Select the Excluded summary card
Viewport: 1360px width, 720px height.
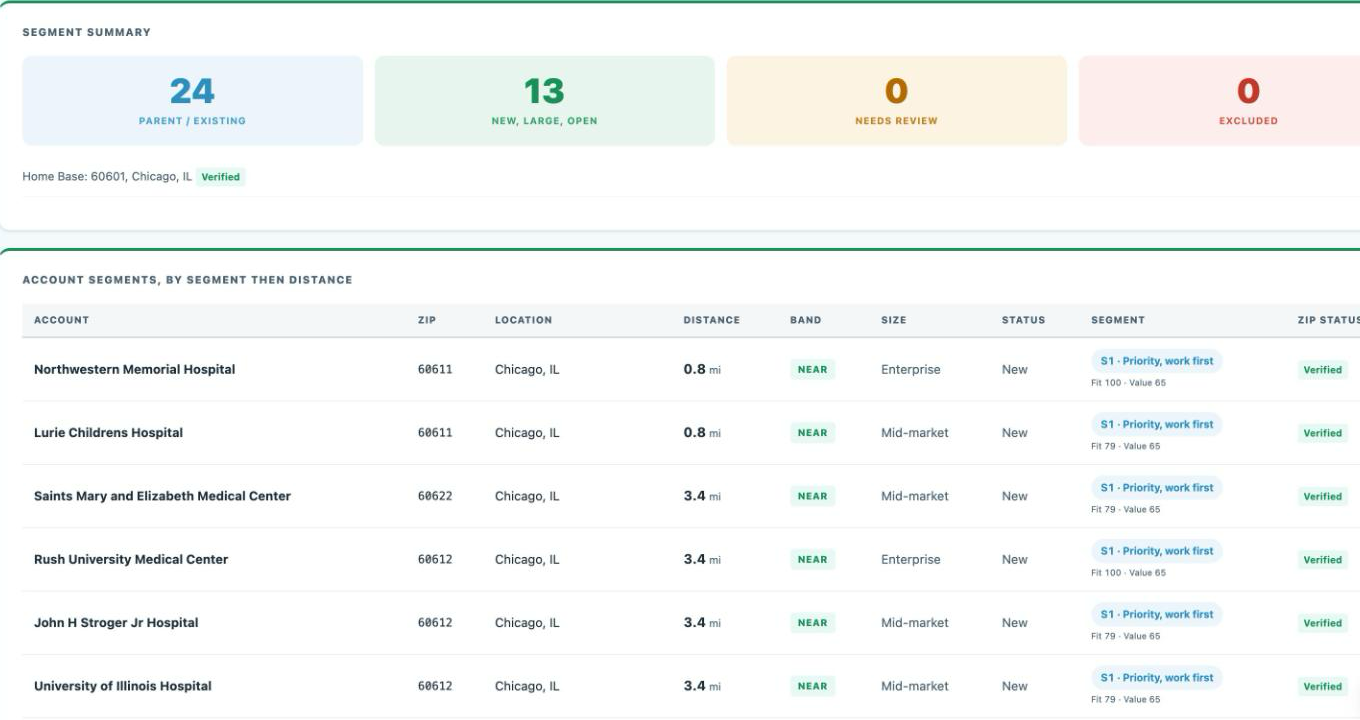1219,101
